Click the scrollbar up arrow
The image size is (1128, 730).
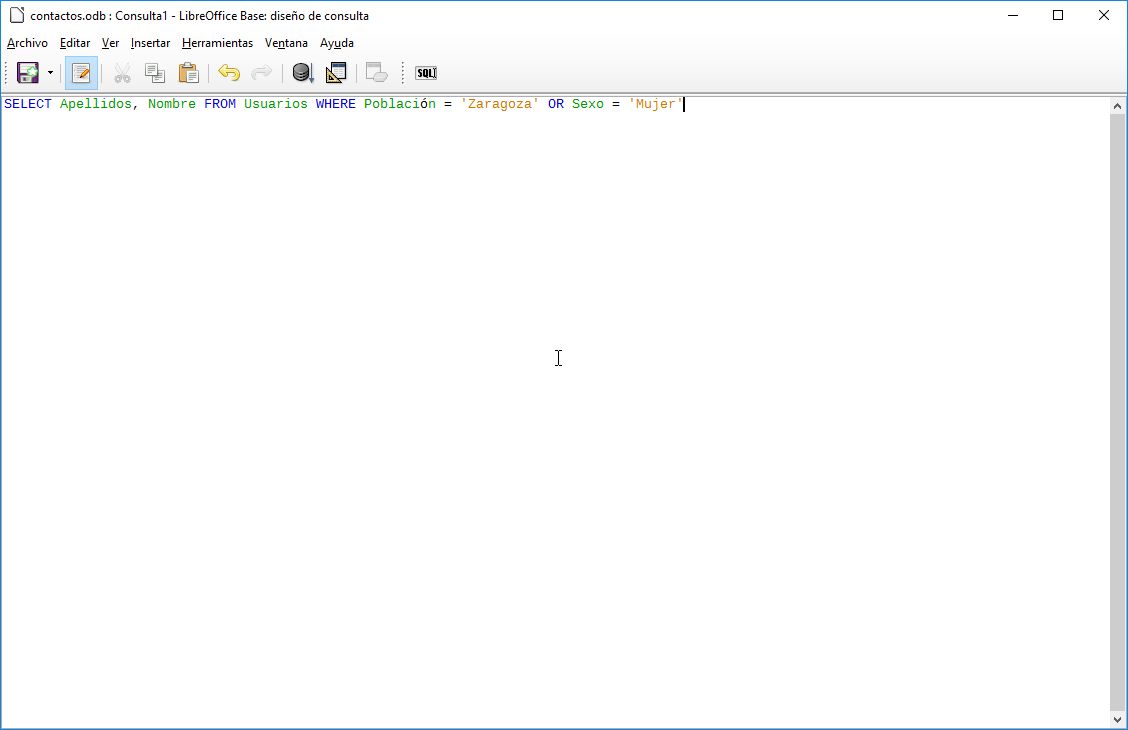pyautogui.click(x=1117, y=106)
